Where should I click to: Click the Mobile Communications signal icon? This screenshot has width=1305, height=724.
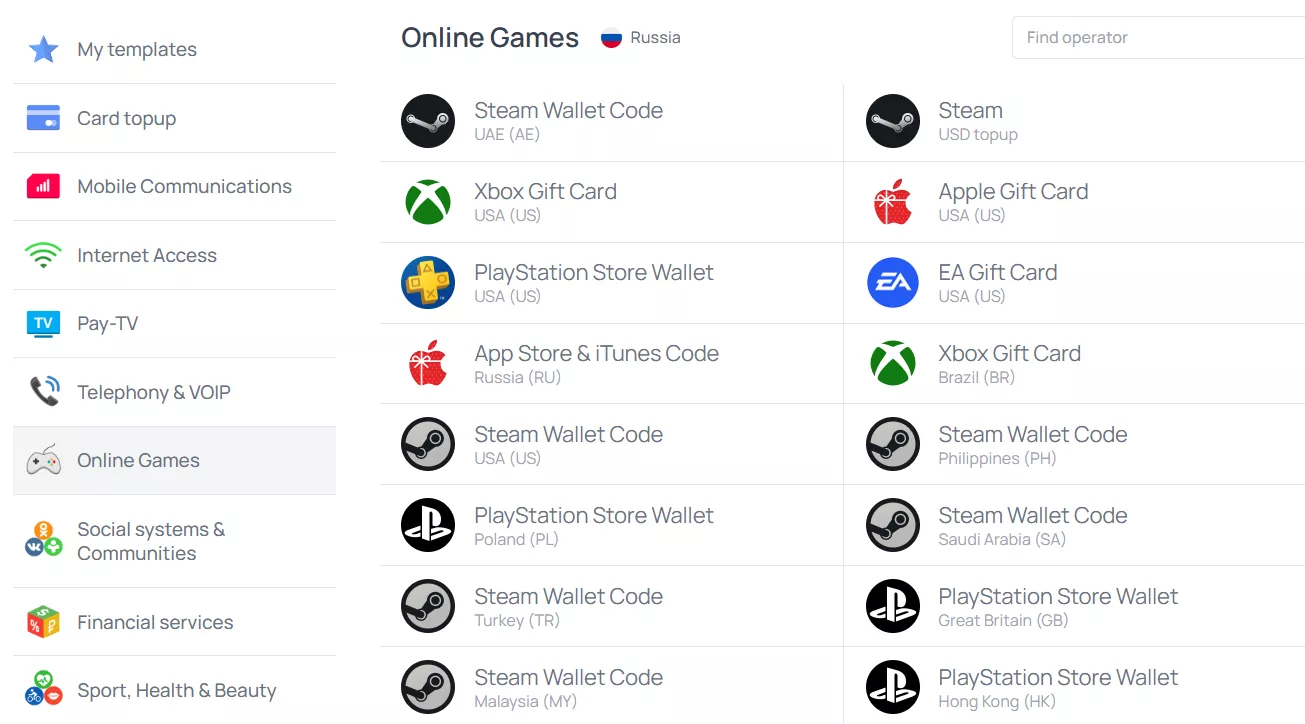[x=43, y=186]
